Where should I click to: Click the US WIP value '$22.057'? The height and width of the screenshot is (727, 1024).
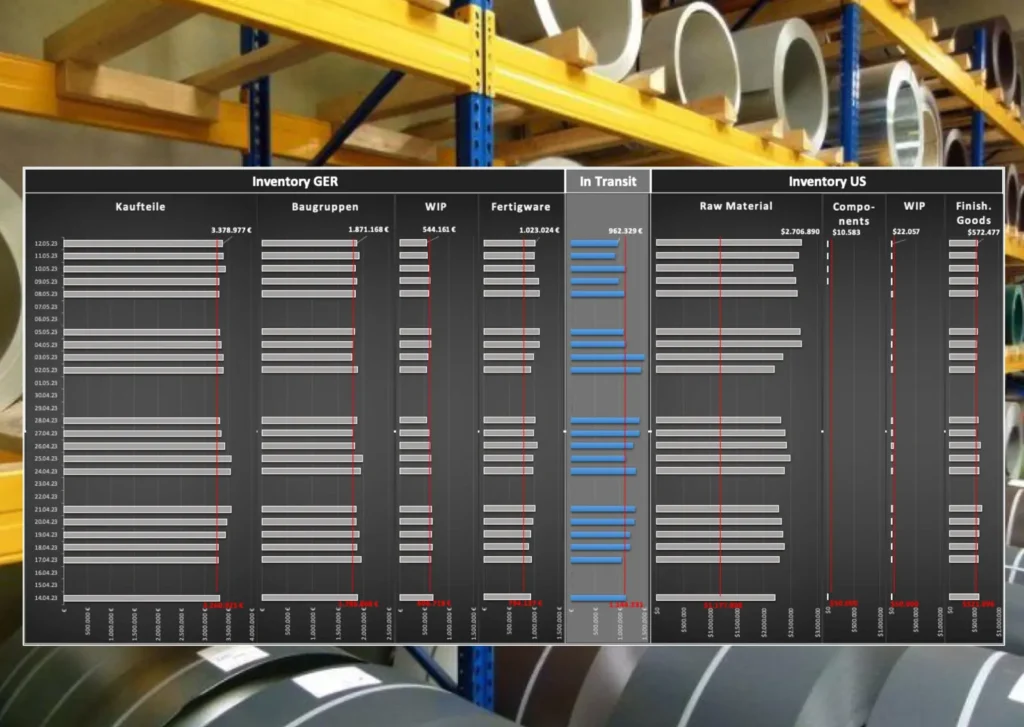tap(906, 231)
